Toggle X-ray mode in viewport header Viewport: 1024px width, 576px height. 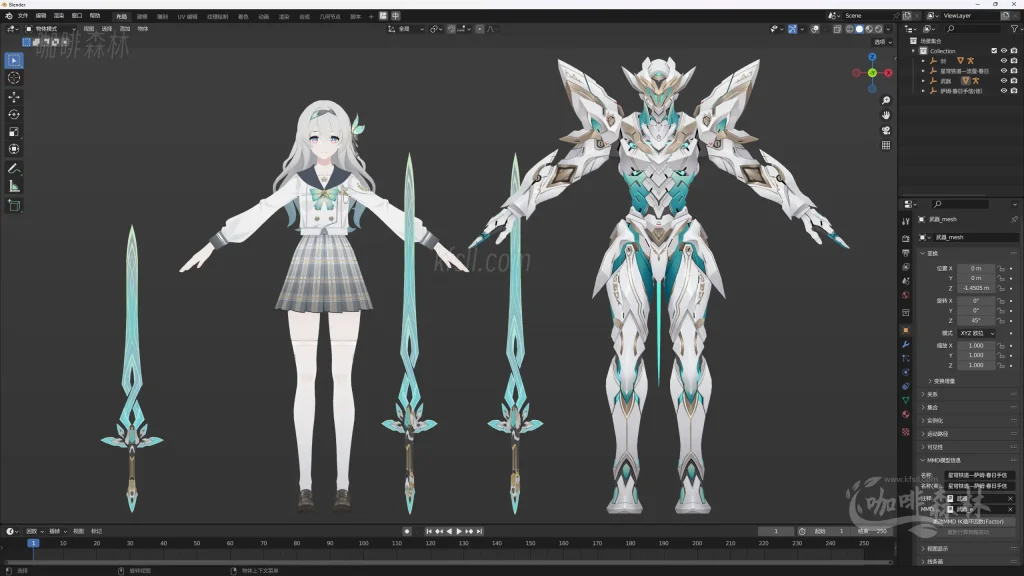click(x=837, y=29)
